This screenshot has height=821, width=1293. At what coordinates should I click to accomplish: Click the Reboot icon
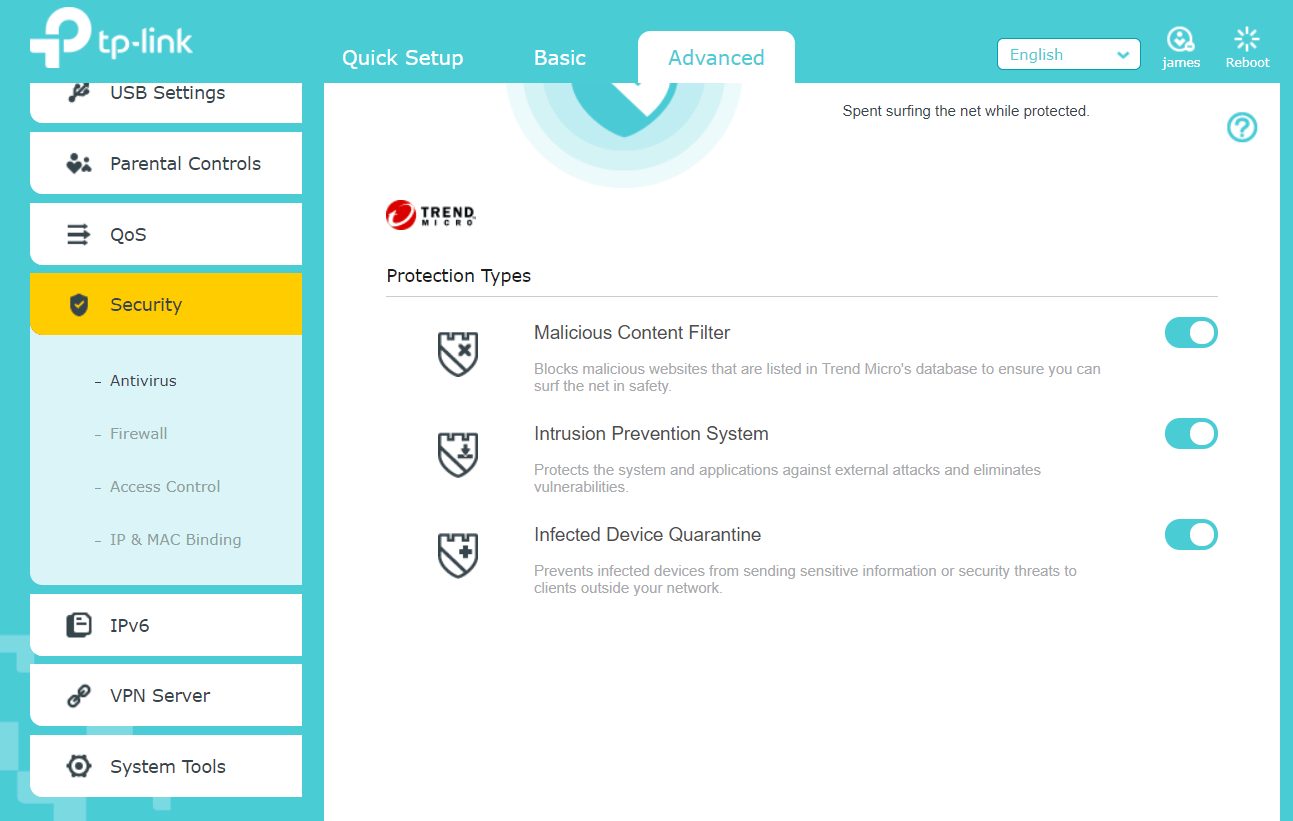click(1247, 40)
